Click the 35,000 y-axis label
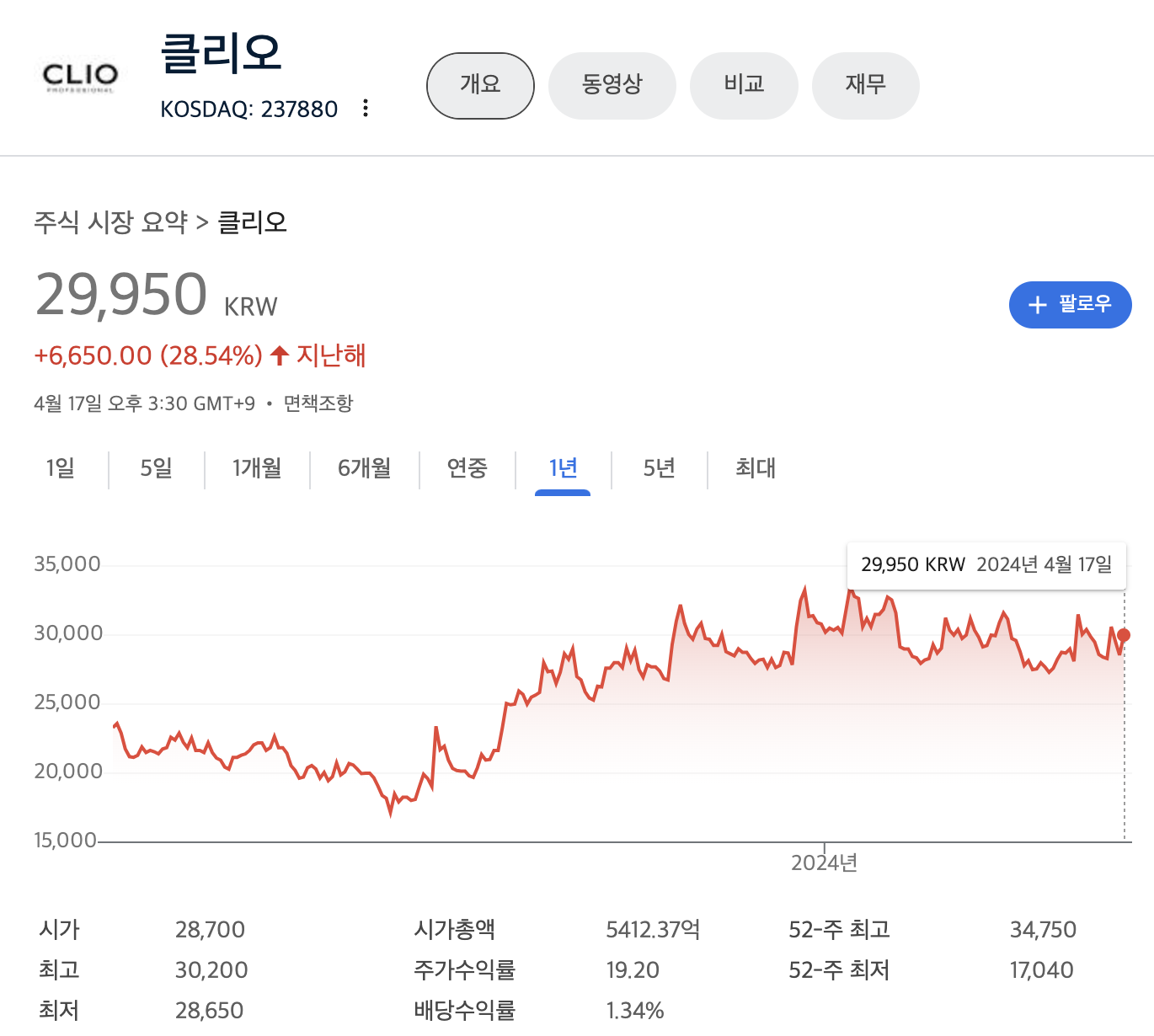 click(67, 564)
